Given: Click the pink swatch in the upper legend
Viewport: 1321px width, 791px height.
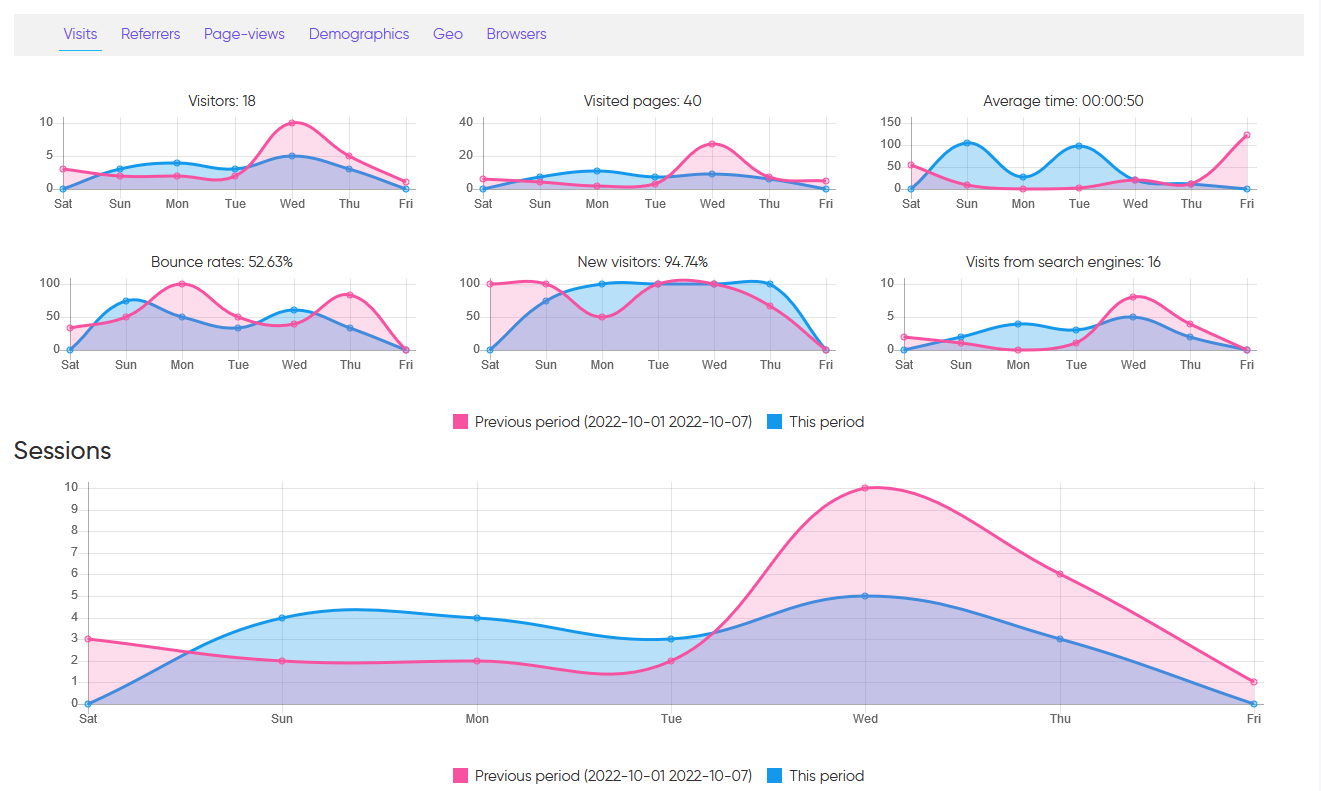Looking at the screenshot, I should click(x=461, y=422).
